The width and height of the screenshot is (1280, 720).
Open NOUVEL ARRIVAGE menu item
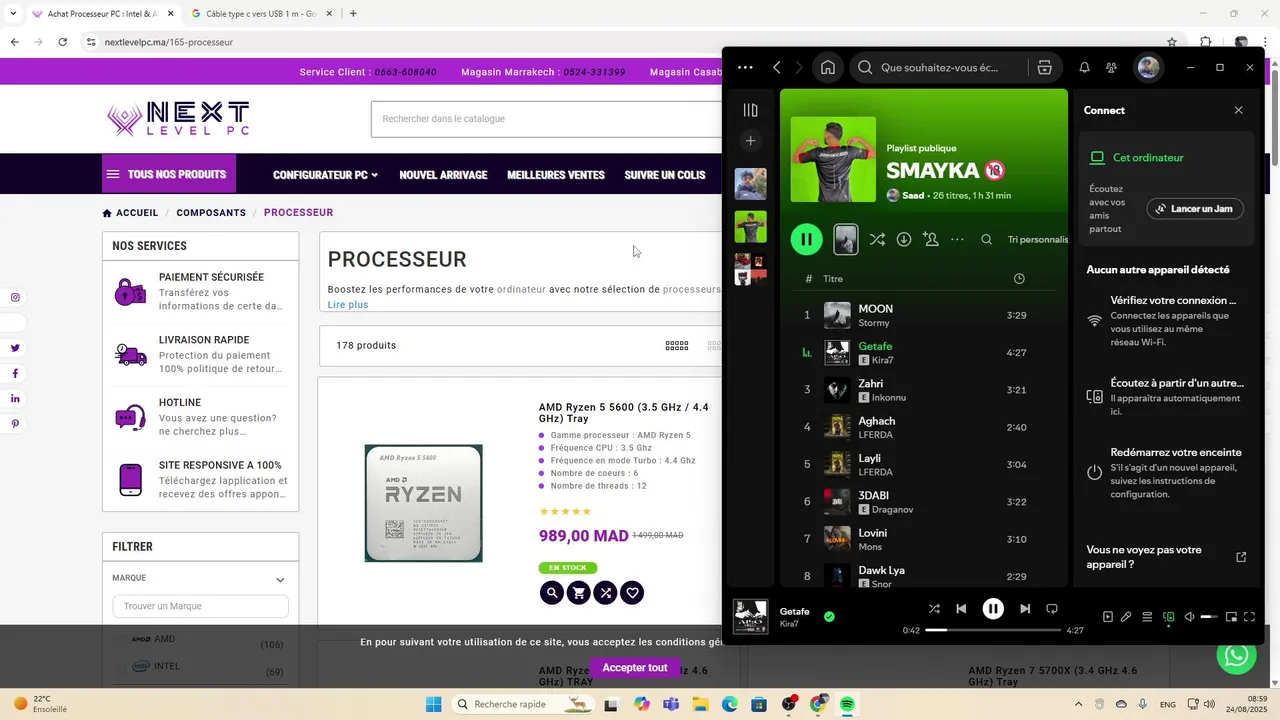443,175
